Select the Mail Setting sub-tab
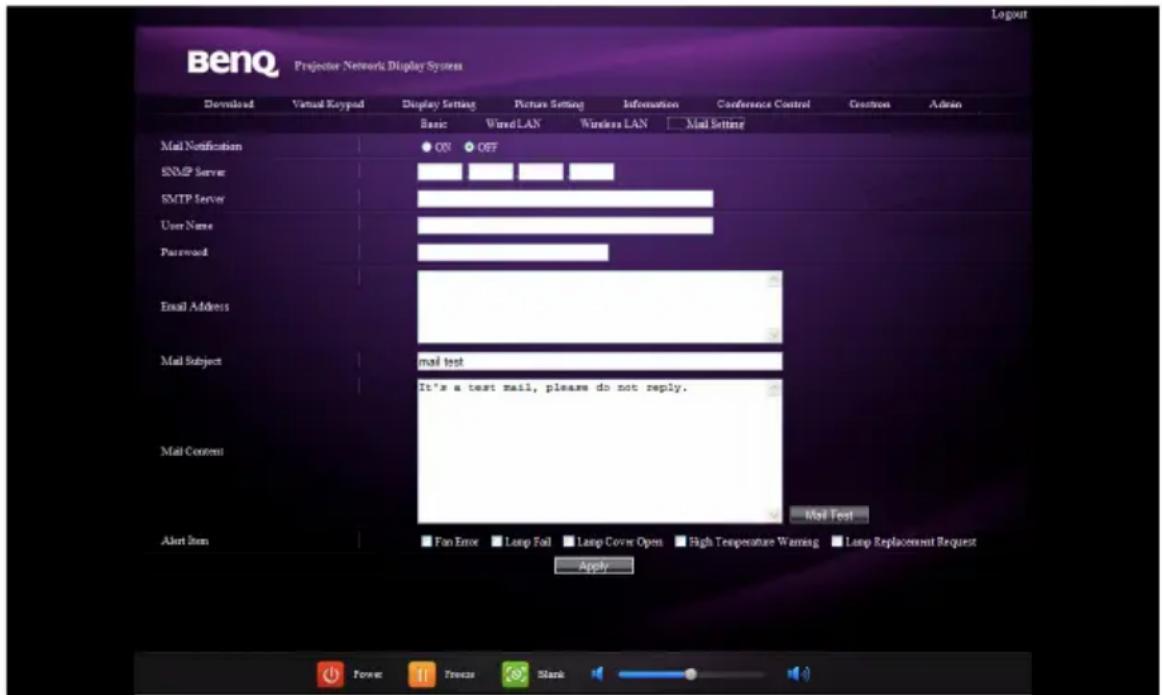Viewport: 1162px width, 695px height. pyautogui.click(x=714, y=124)
